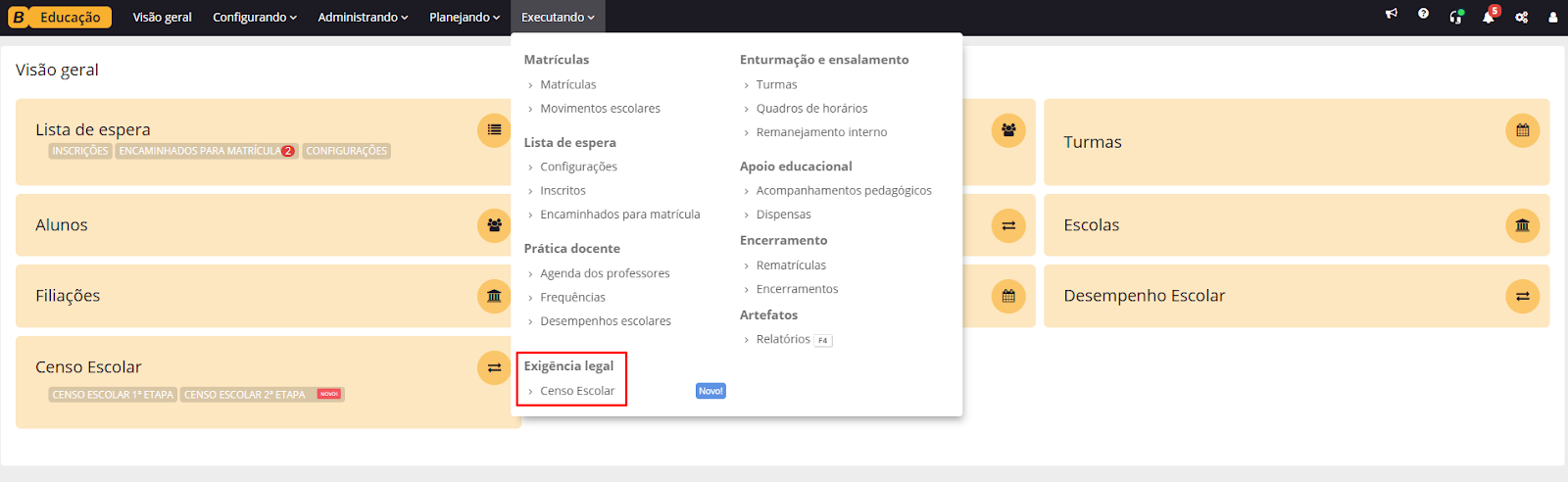Click the Artefatos section heading

click(768, 315)
